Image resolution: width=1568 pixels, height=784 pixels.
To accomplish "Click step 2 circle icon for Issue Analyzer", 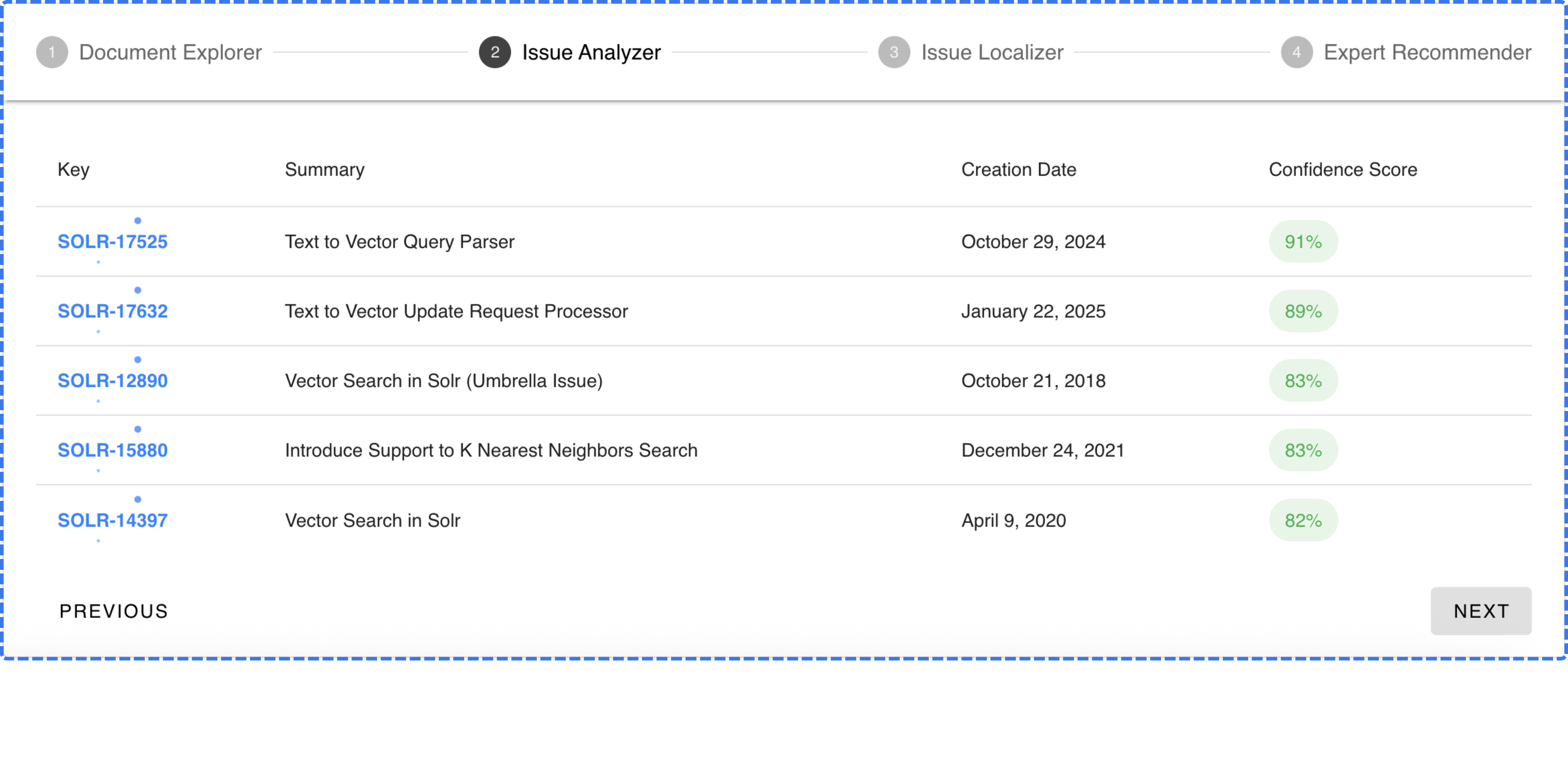I will (x=494, y=52).
